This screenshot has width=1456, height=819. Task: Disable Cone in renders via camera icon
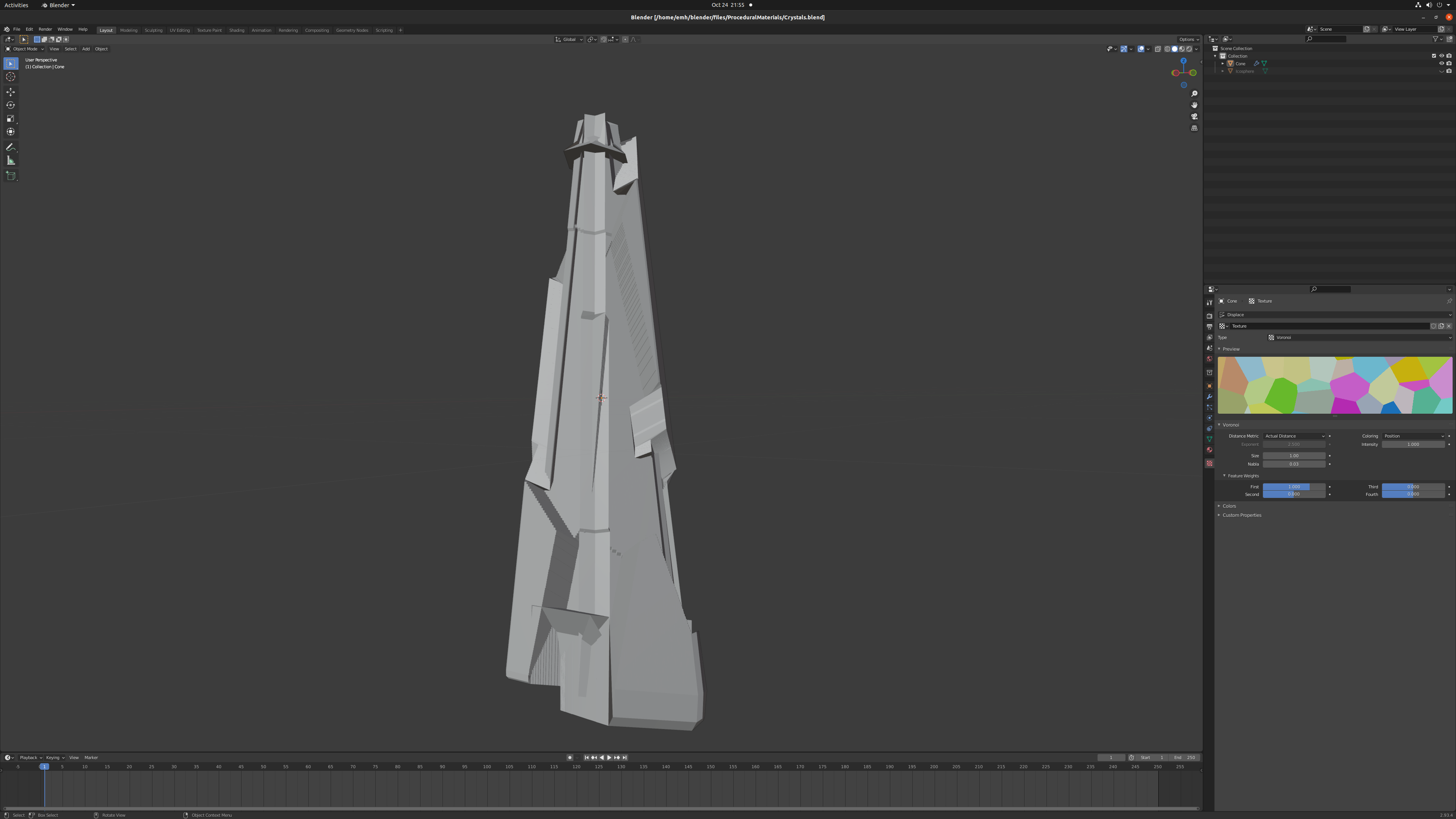(1449, 63)
